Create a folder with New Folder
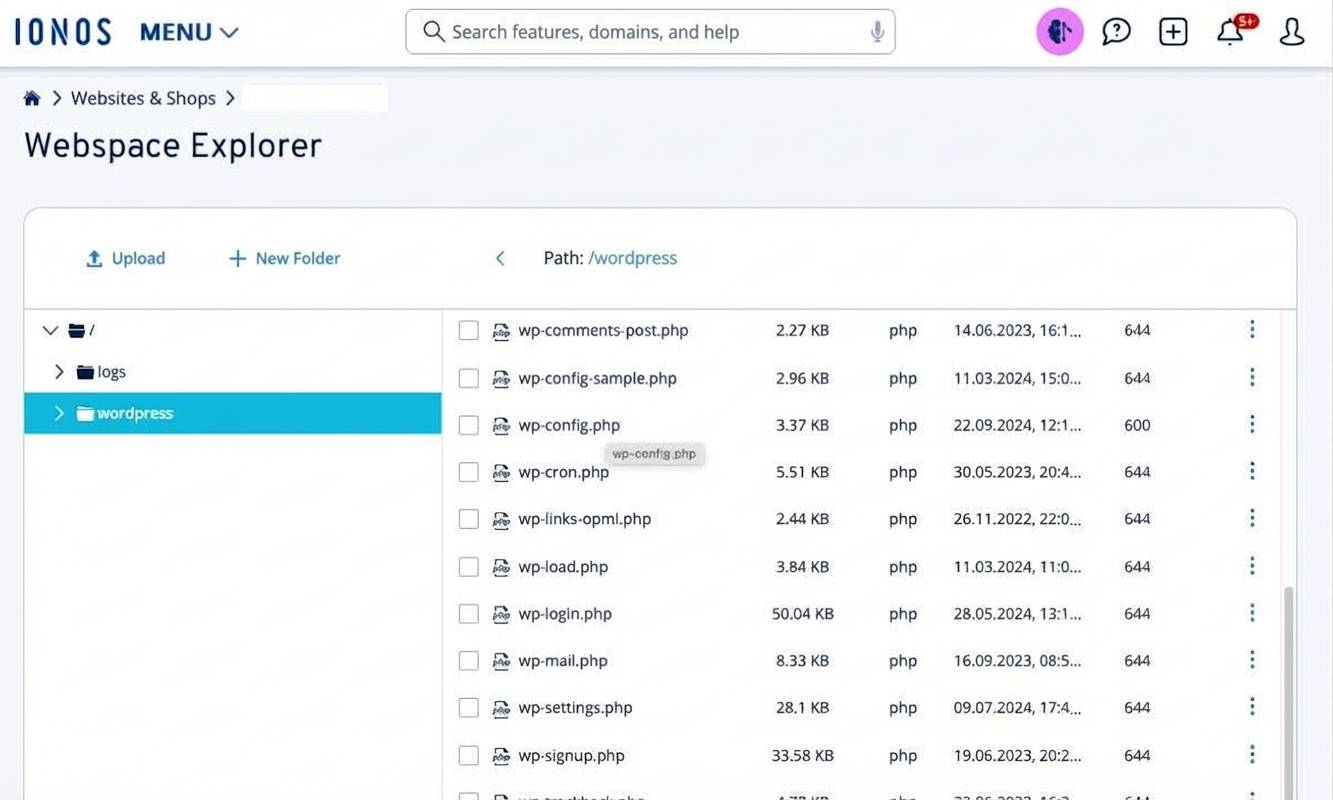 pos(283,257)
